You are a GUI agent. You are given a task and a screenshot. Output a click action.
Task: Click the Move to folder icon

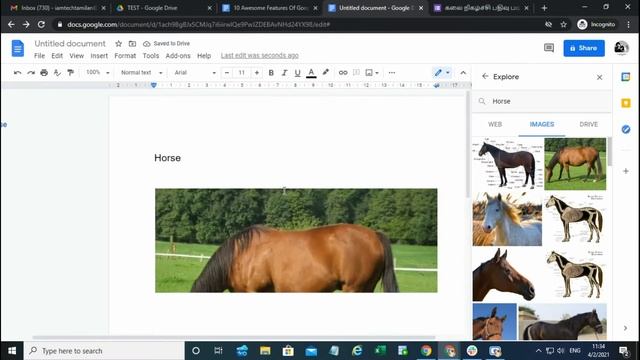(x=132, y=43)
